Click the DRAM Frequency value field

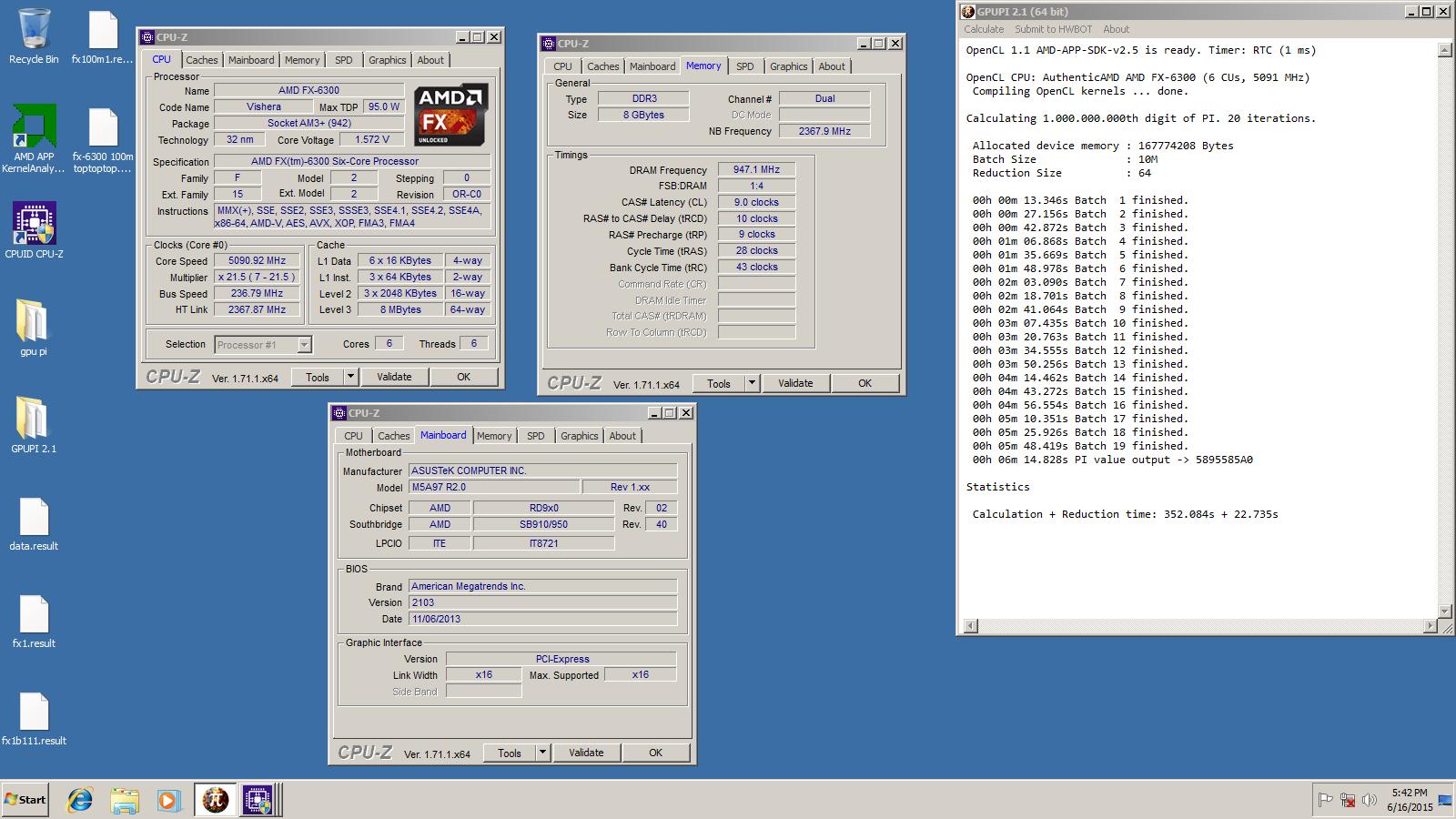coord(756,169)
